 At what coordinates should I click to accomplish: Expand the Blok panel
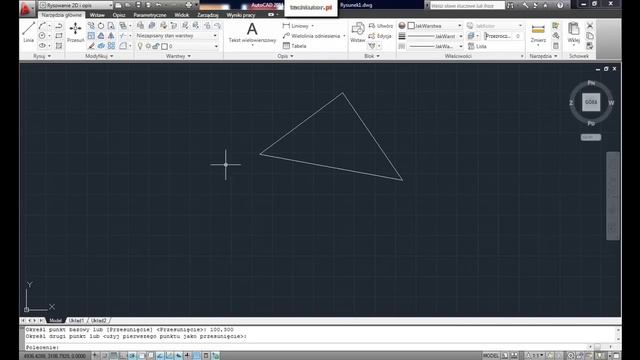(x=372, y=56)
